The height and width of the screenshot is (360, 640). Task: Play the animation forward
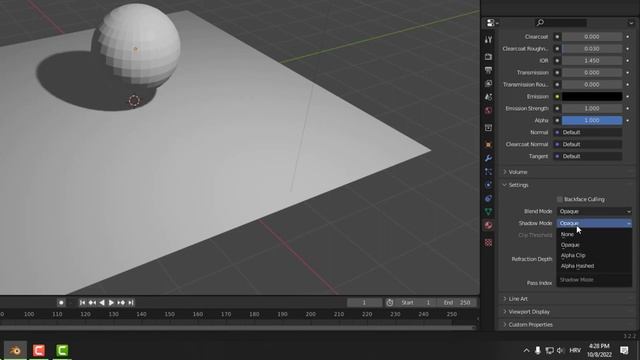[111, 302]
